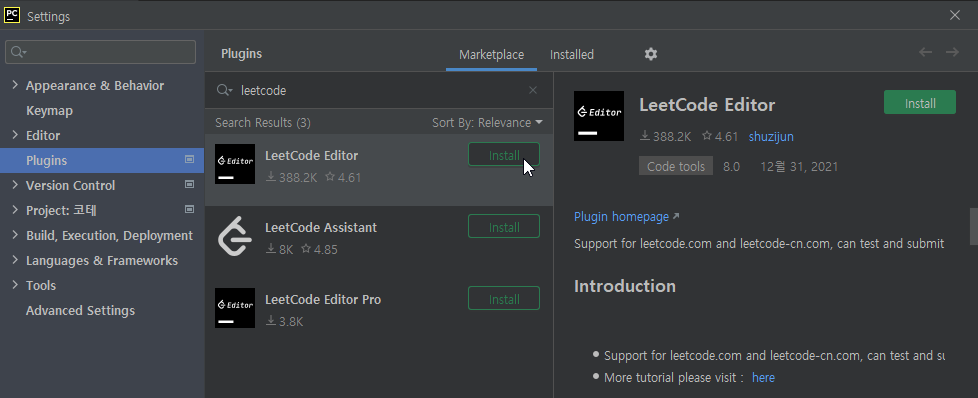Focus the settings search field
978x398 pixels.
coord(100,52)
